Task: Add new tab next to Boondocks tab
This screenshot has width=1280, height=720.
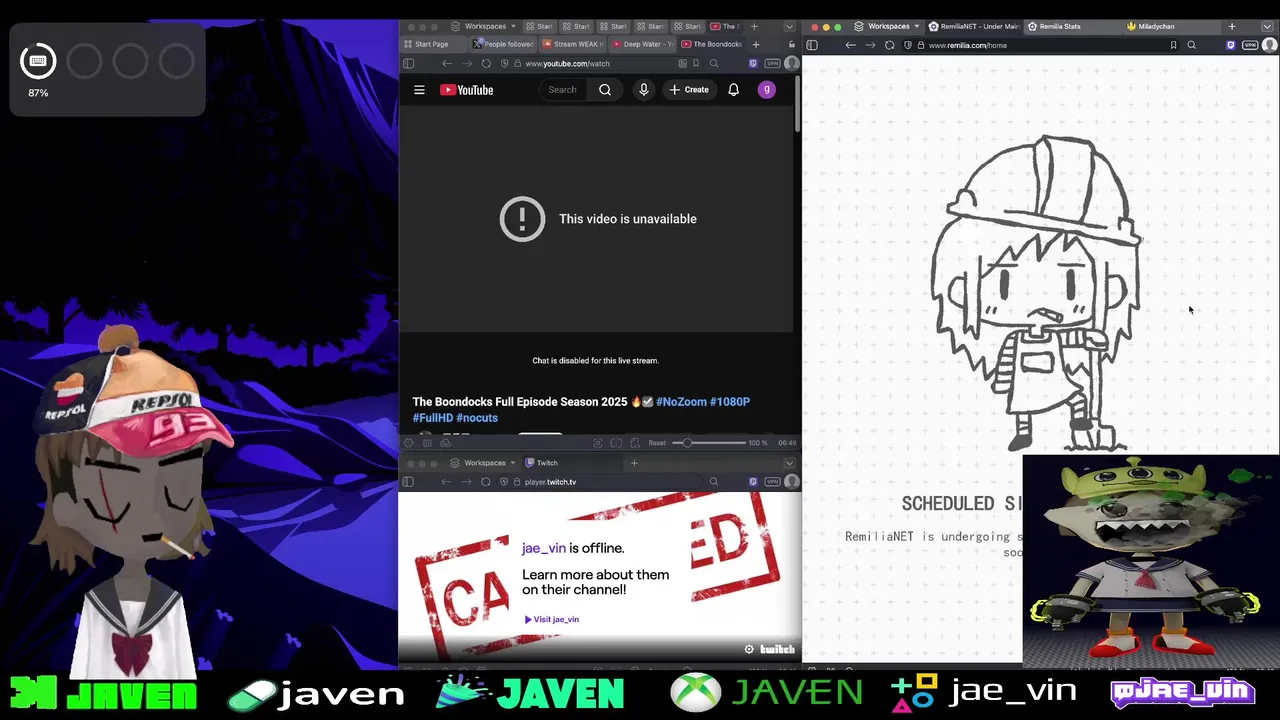Action: (755, 44)
